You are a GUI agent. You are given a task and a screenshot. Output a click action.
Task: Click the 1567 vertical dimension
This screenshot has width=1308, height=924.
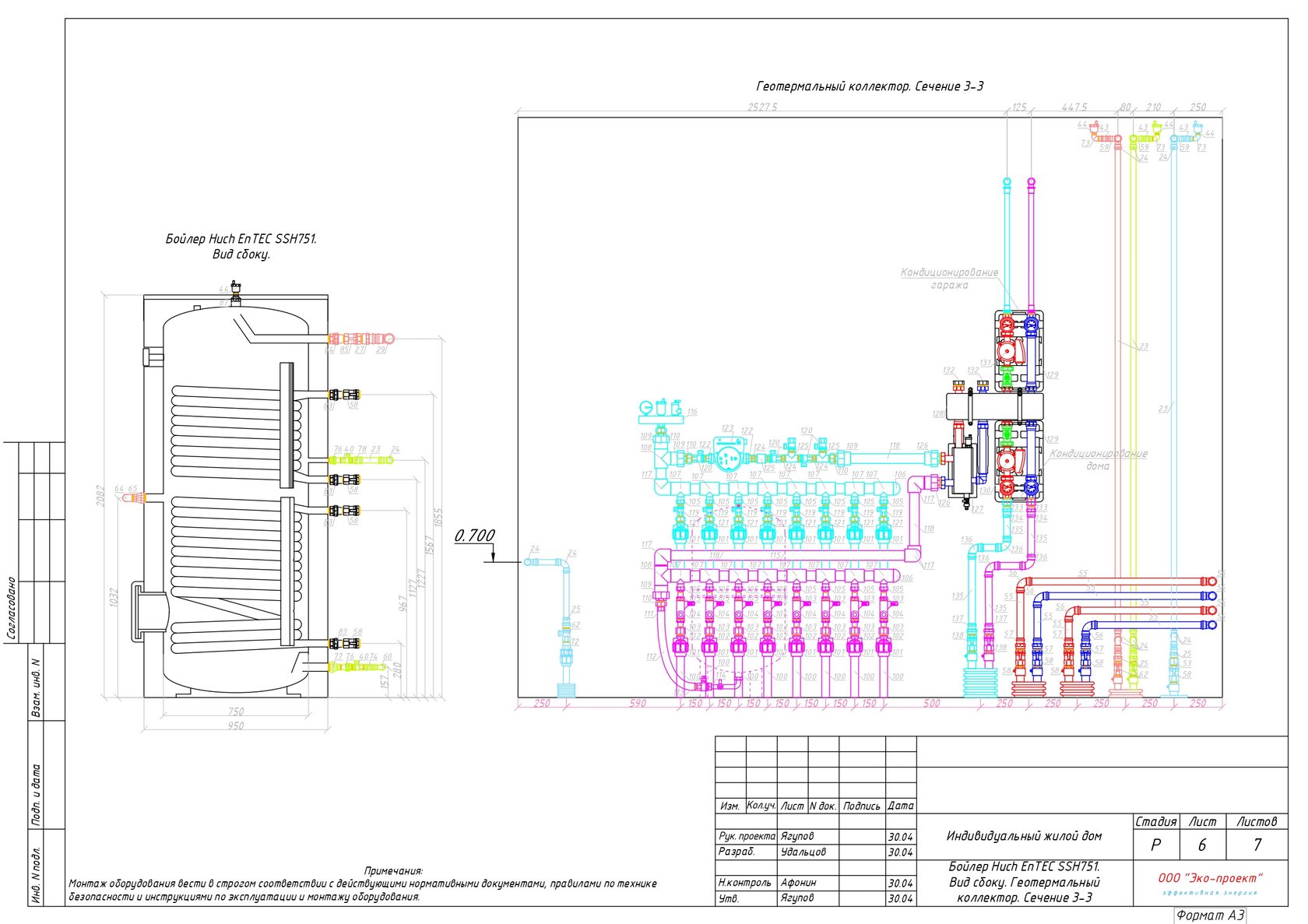(429, 545)
